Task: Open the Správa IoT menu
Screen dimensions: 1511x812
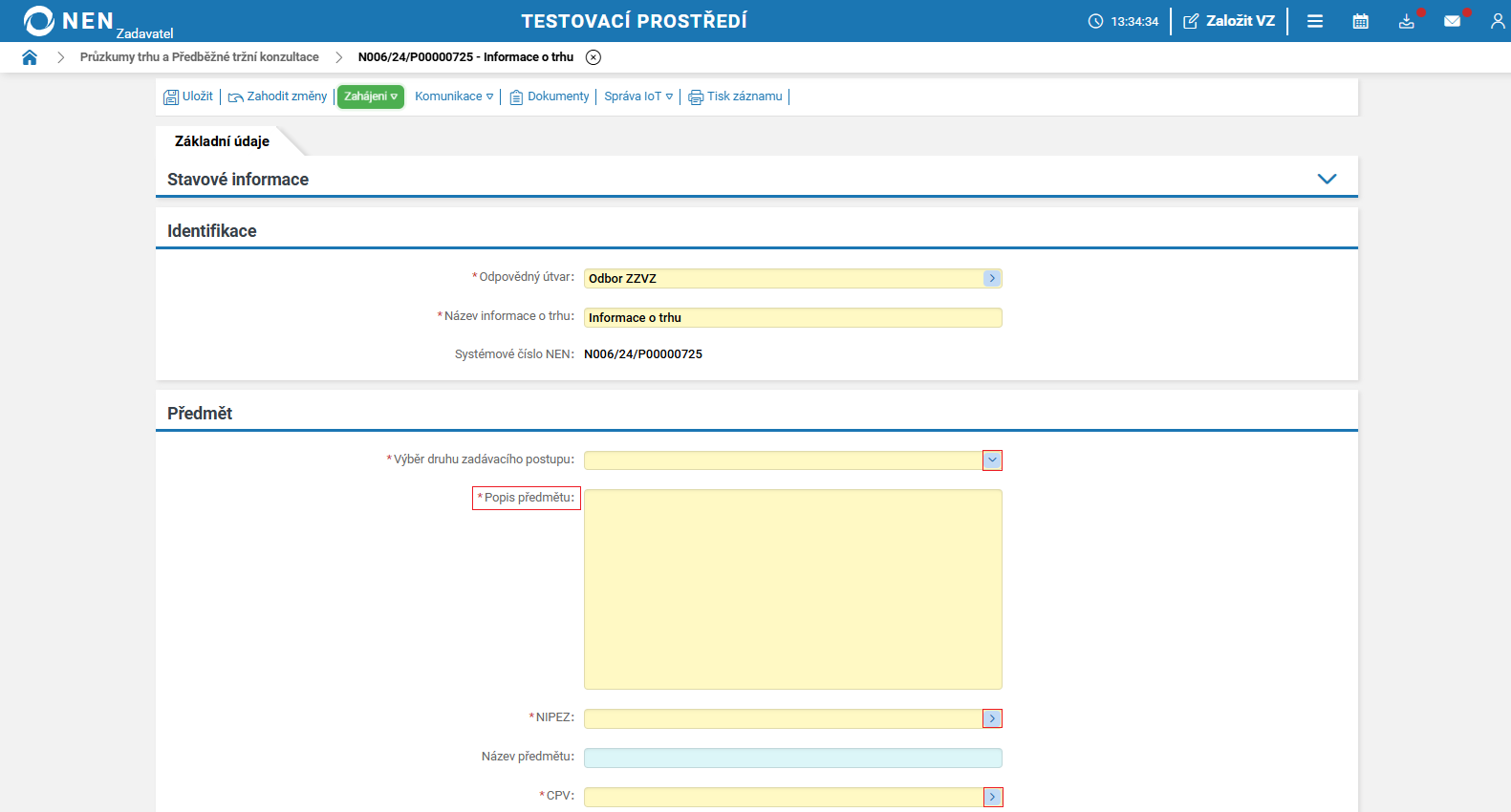Action: pos(638,96)
